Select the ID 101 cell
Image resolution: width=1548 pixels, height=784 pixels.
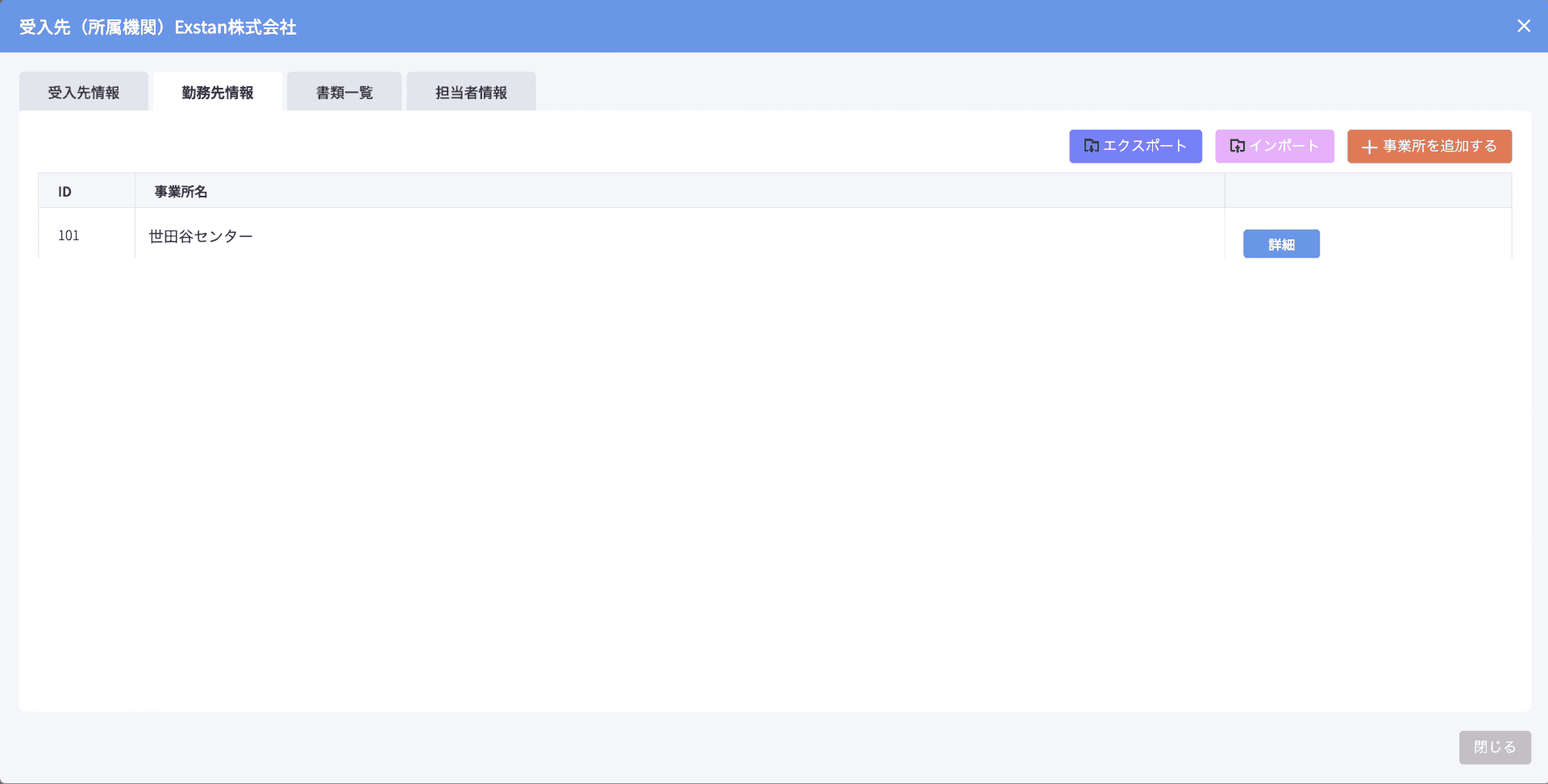[x=69, y=235]
